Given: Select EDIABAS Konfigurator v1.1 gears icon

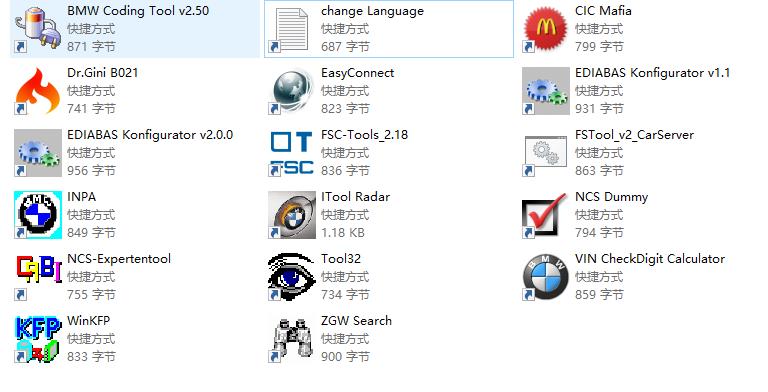Looking at the screenshot, I should click(x=546, y=91).
